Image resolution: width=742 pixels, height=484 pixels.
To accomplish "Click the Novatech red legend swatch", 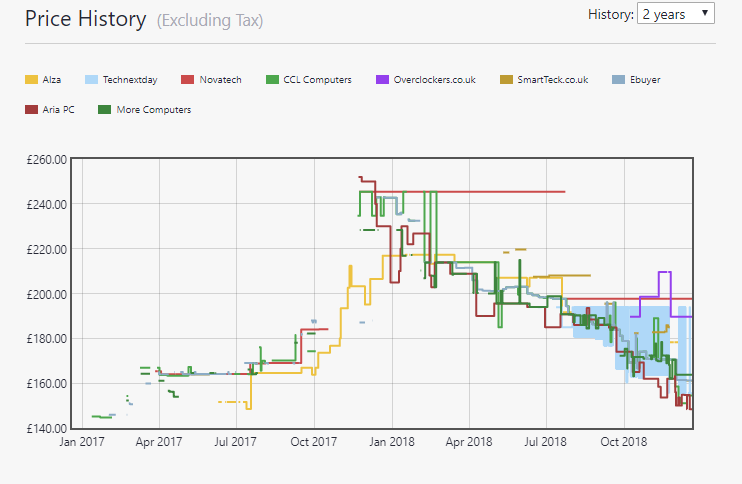I will (186, 80).
